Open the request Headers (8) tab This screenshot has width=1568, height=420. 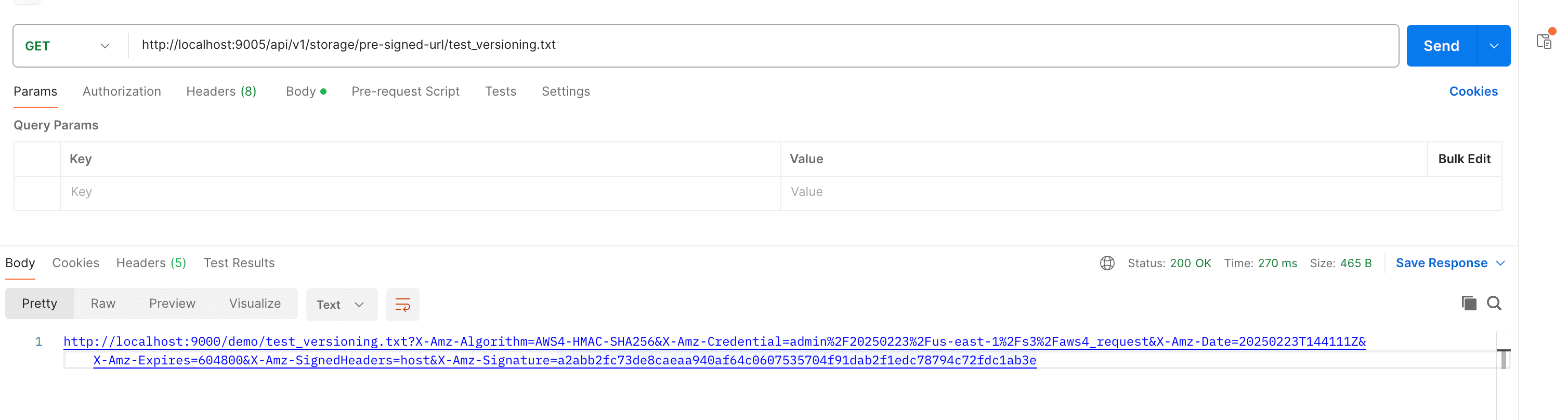221,91
